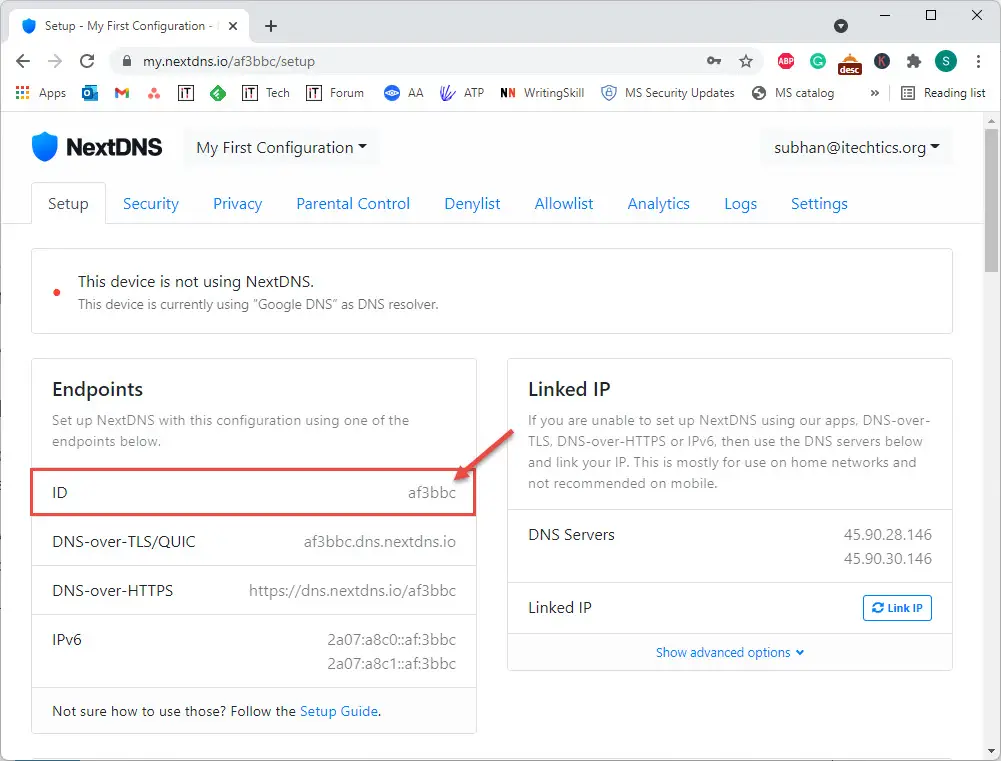View the Analytics tab
The width and height of the screenshot is (1001, 761).
[659, 204]
